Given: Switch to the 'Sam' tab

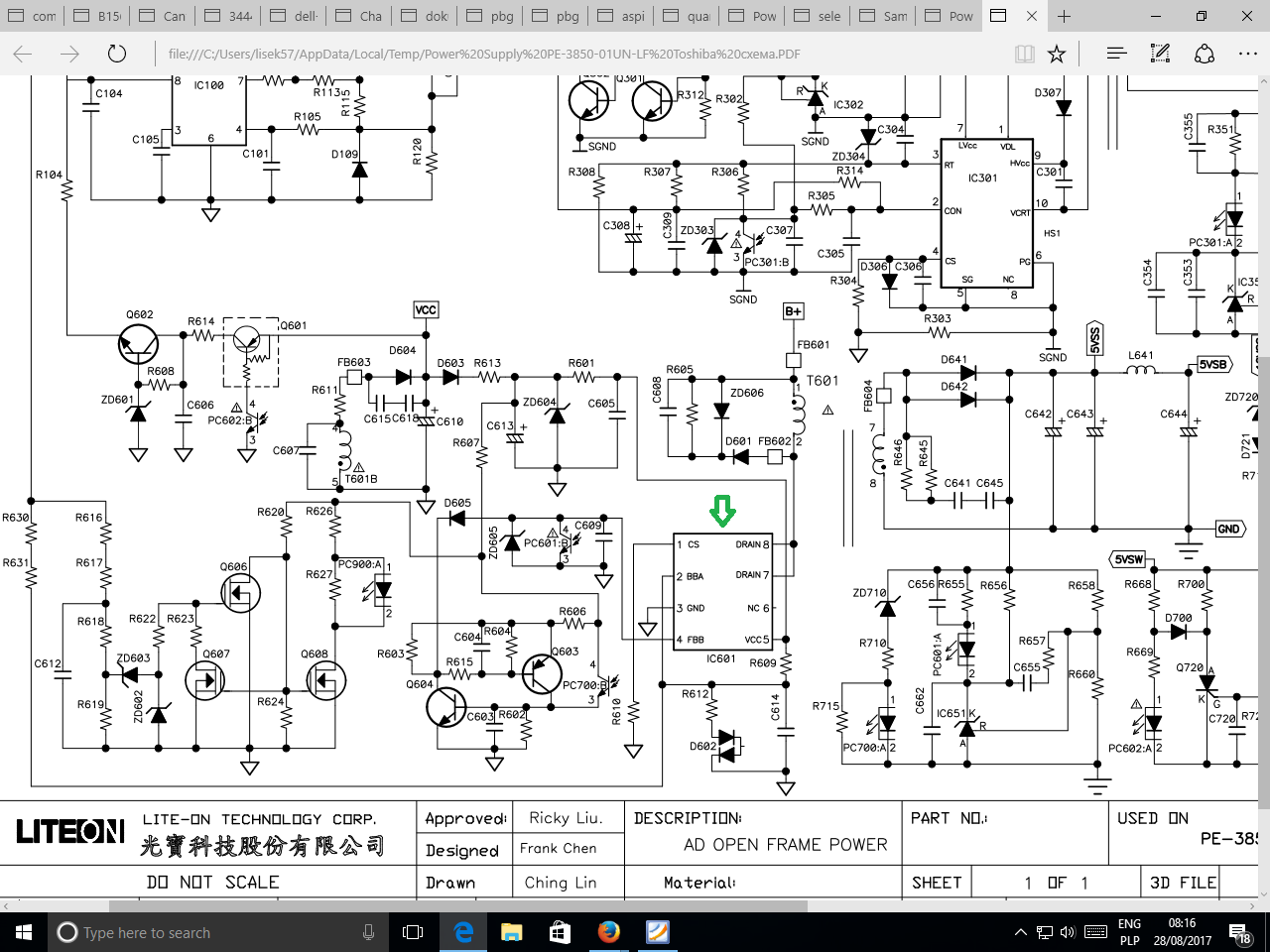Looking at the screenshot, I should tap(884, 16).
